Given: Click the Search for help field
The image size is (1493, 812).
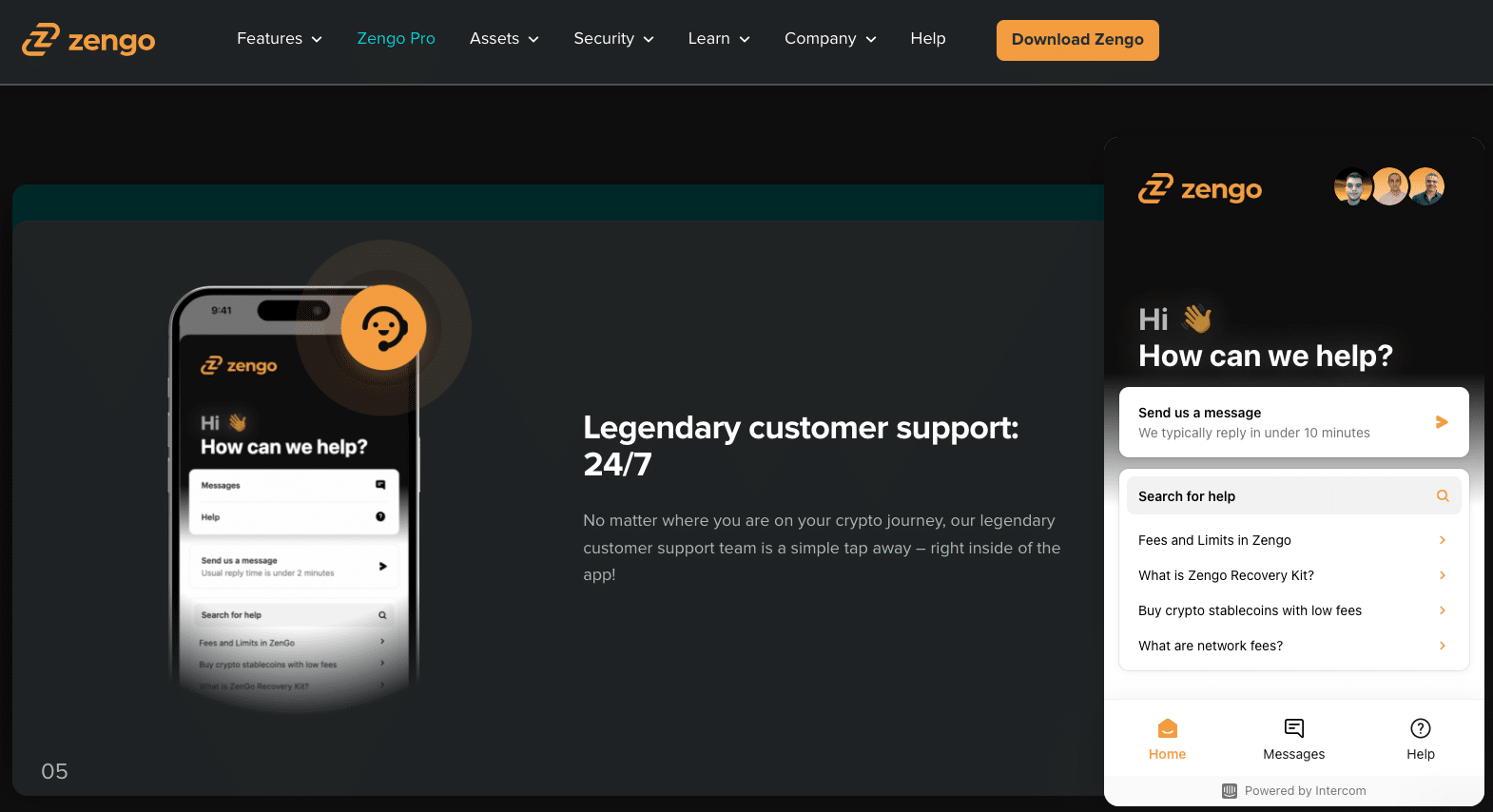Looking at the screenshot, I should click(1294, 495).
